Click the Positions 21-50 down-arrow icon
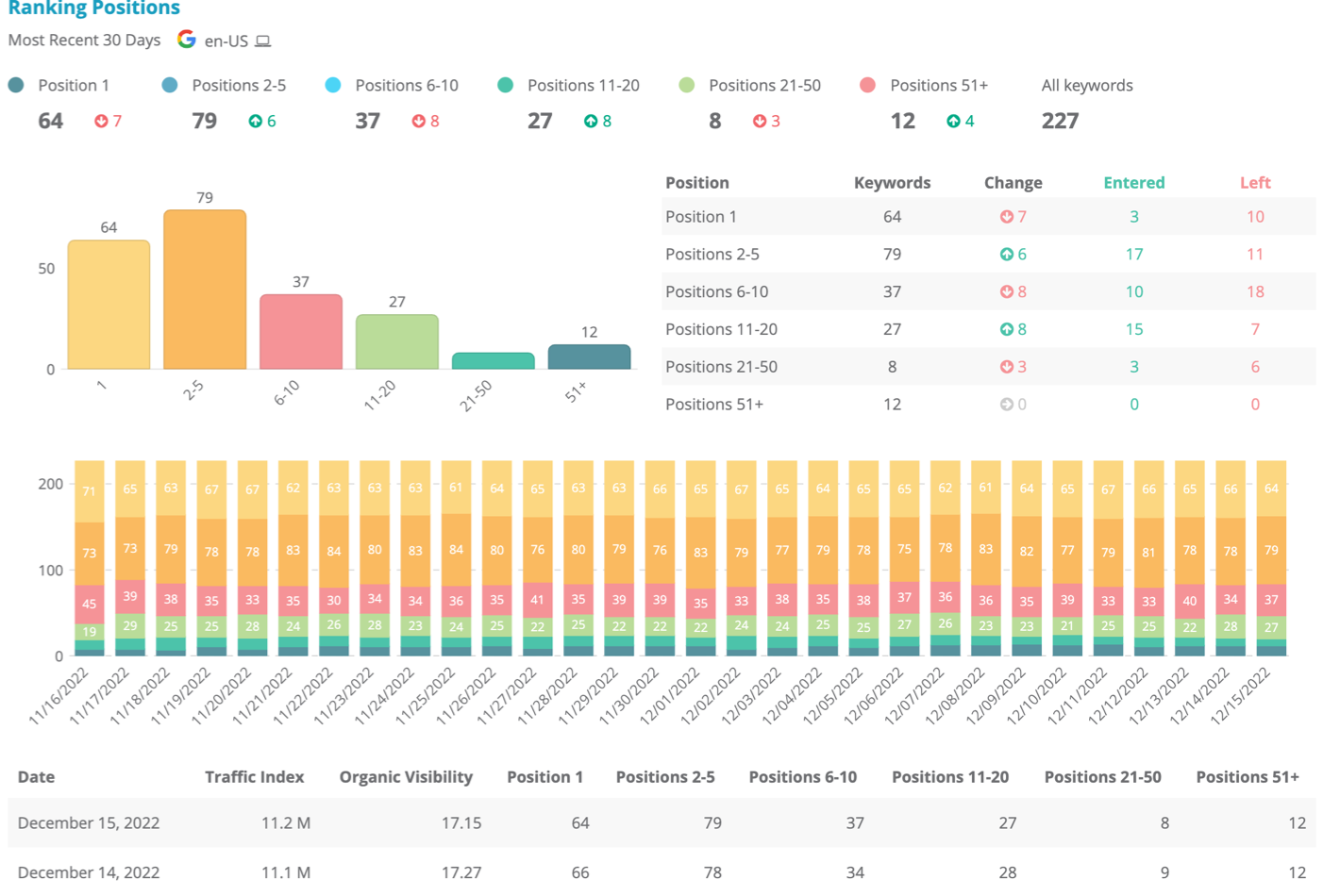 (760, 121)
